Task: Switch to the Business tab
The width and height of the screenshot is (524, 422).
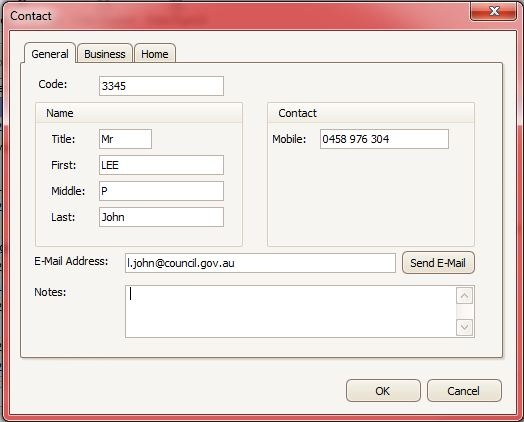Action: [x=105, y=54]
